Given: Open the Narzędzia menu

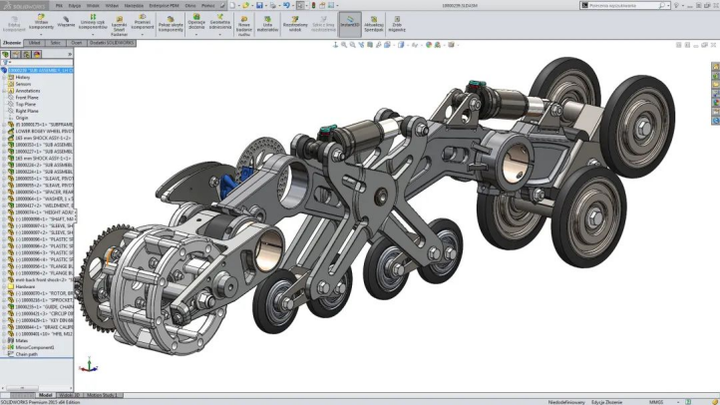Looking at the screenshot, I should click(134, 6).
